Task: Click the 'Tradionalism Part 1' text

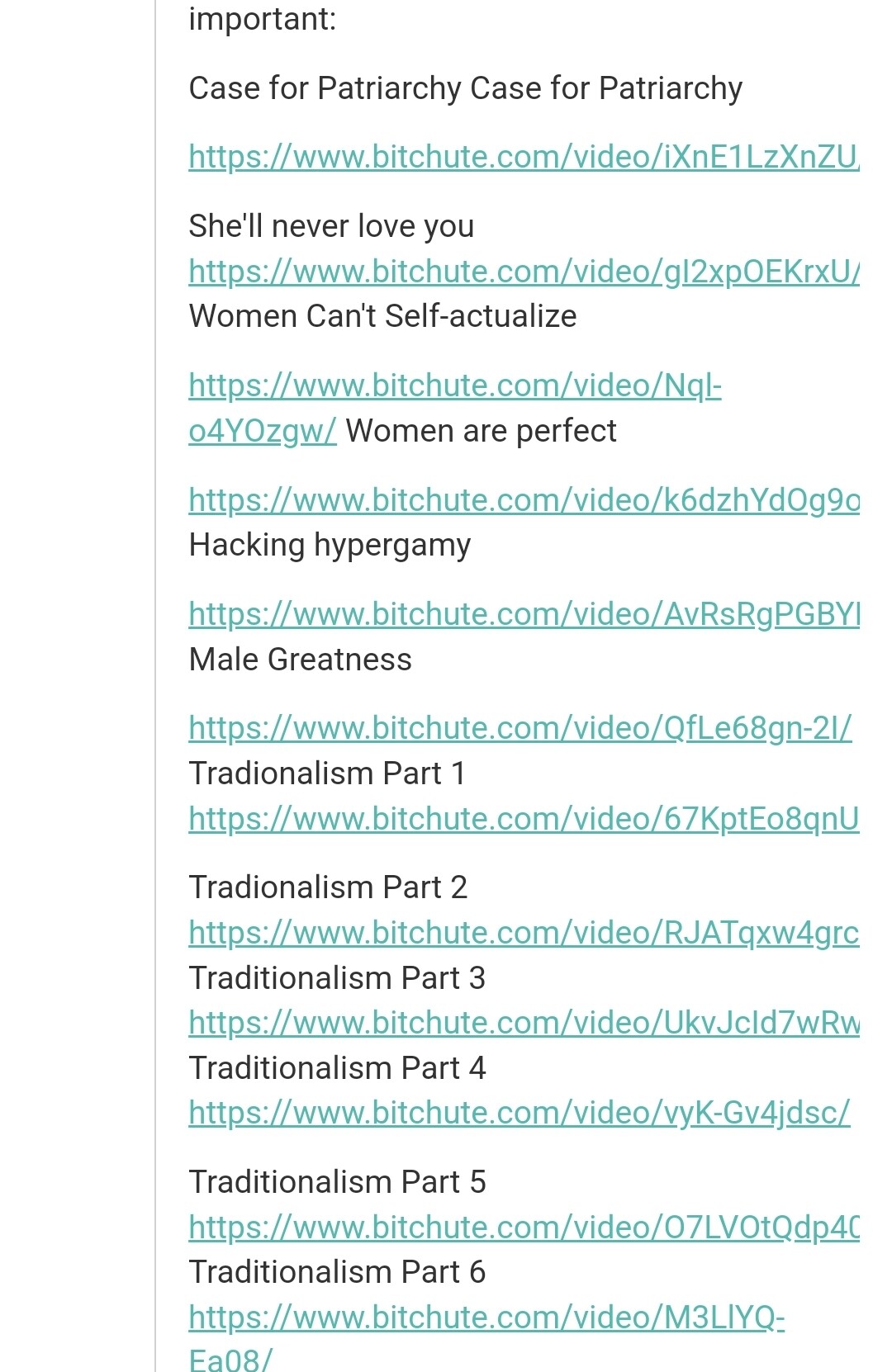Action: tap(327, 774)
